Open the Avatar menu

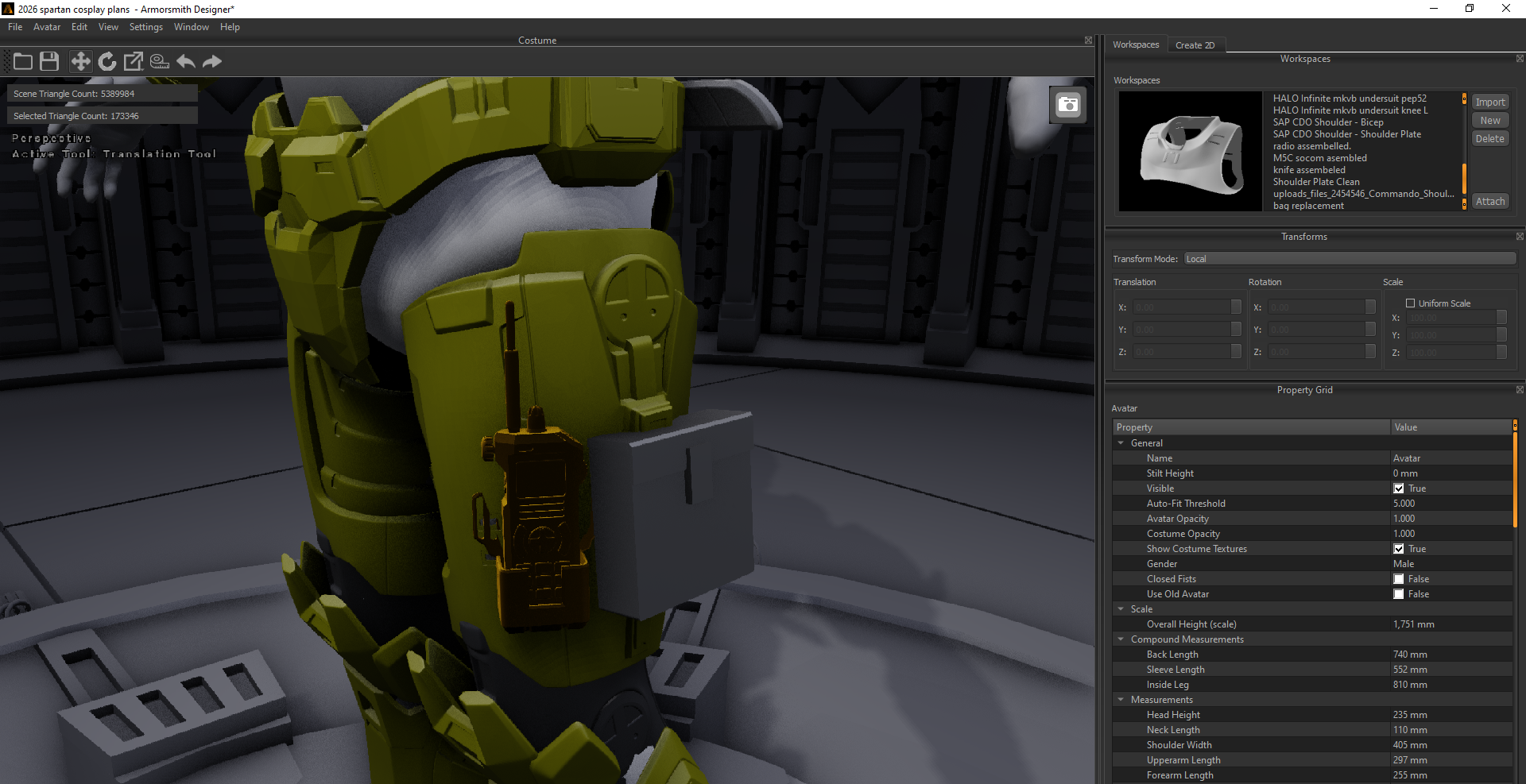point(46,26)
